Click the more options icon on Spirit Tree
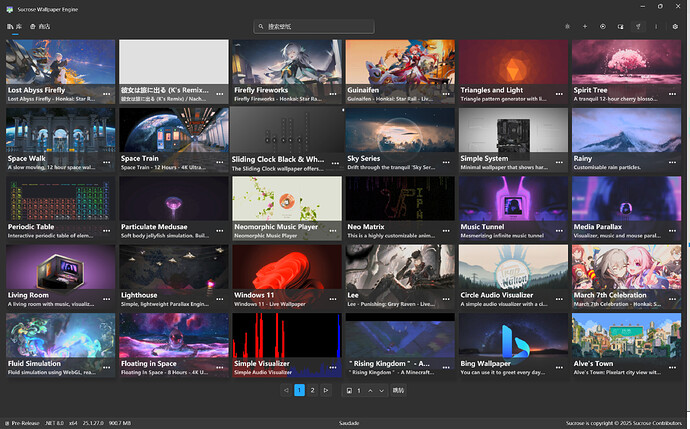690x429 pixels. click(x=672, y=94)
